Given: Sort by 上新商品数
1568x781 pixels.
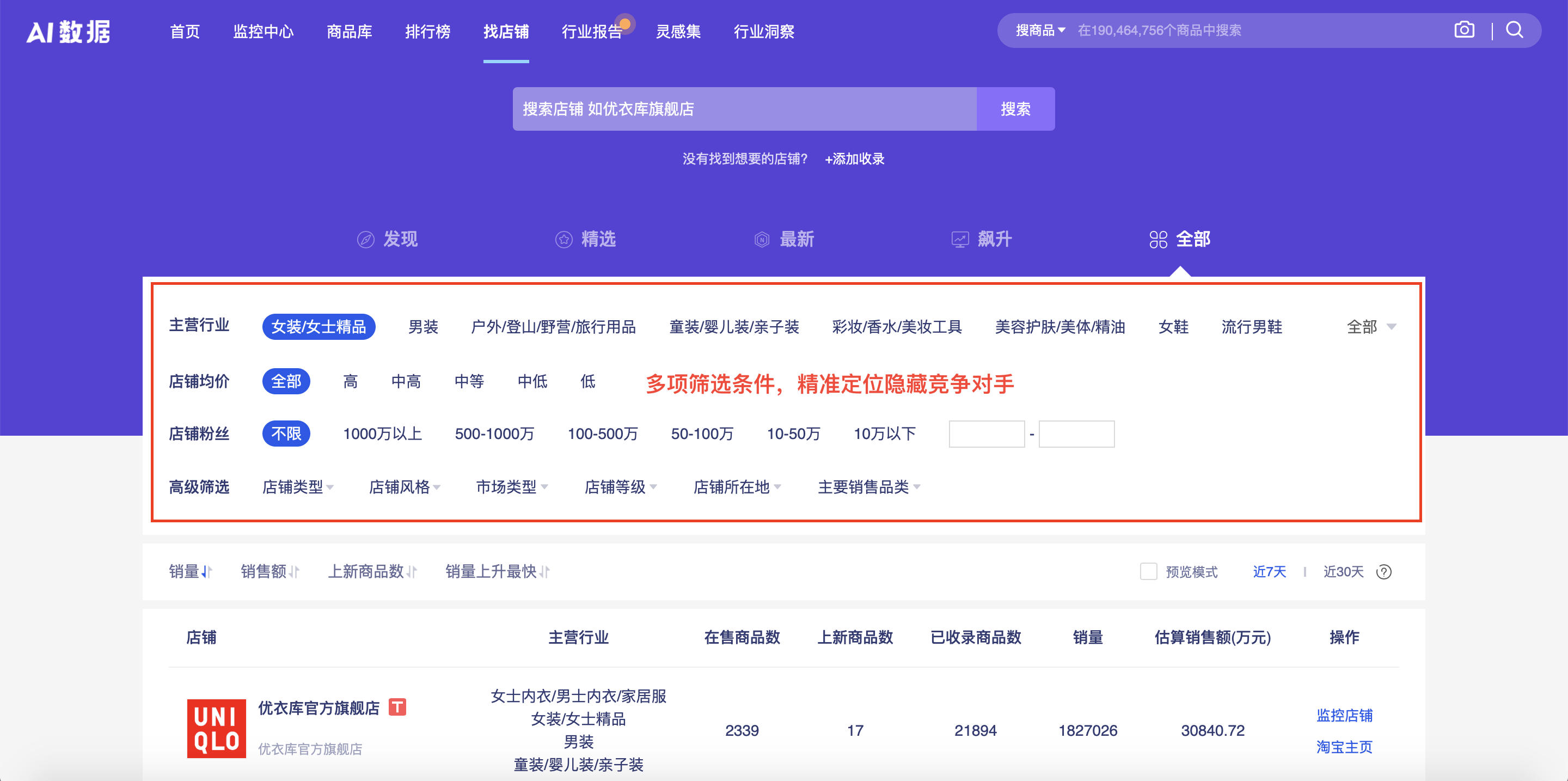Looking at the screenshot, I should (372, 572).
